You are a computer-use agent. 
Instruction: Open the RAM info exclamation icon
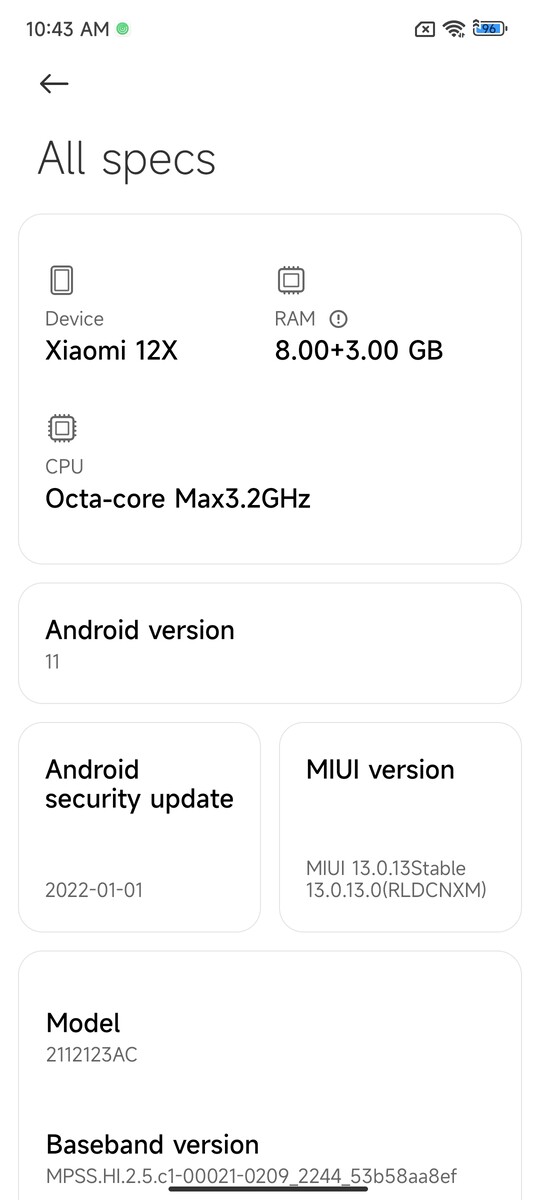point(338,319)
